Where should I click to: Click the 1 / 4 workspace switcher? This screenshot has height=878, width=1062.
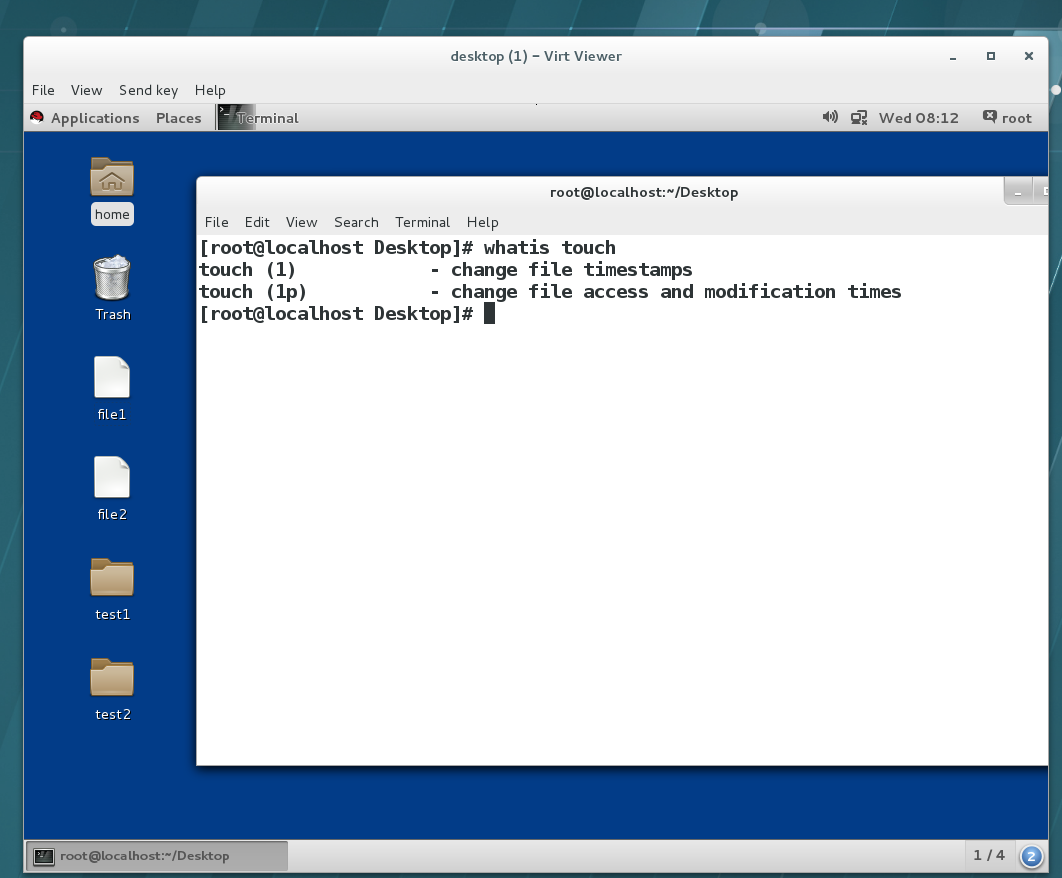pyautogui.click(x=989, y=855)
